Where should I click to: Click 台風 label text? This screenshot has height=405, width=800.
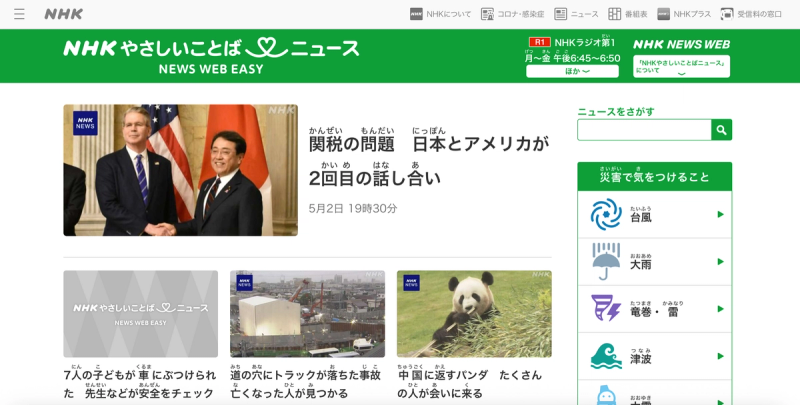click(641, 215)
